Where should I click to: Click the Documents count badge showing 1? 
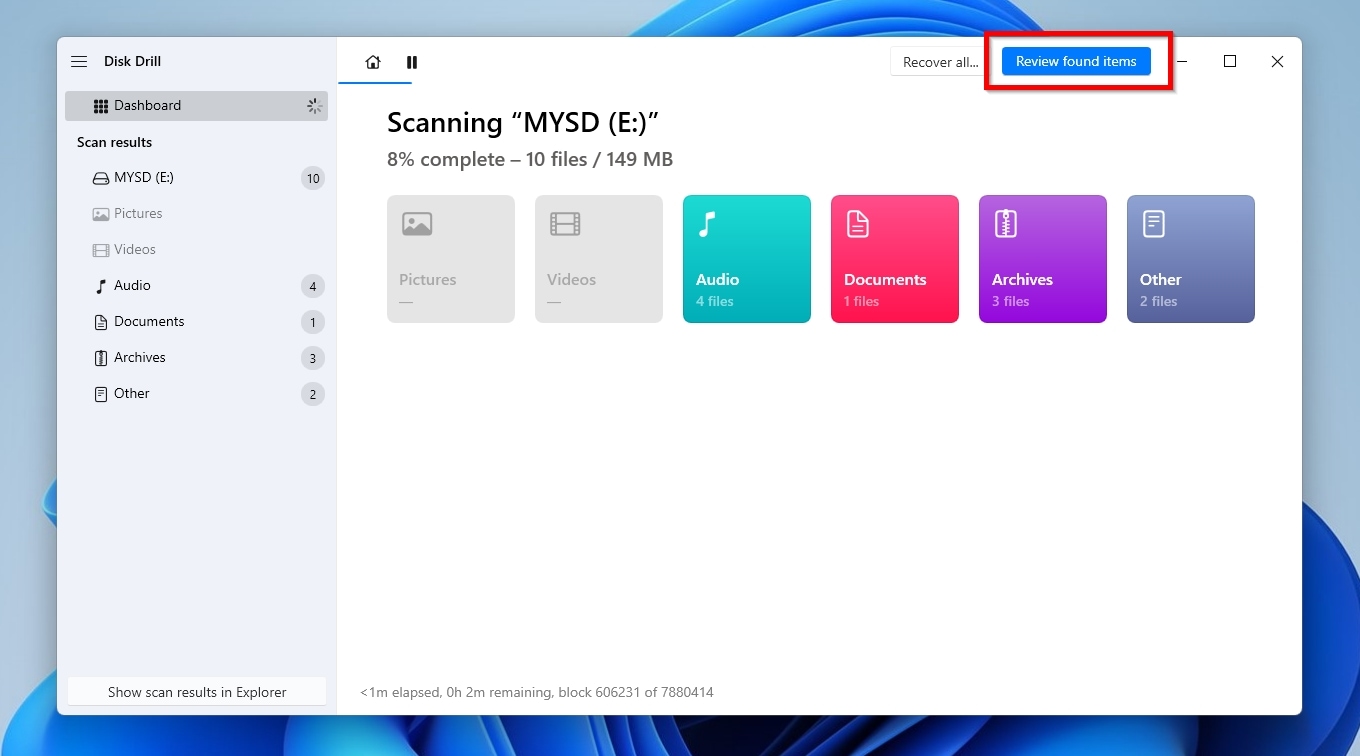[x=313, y=323]
